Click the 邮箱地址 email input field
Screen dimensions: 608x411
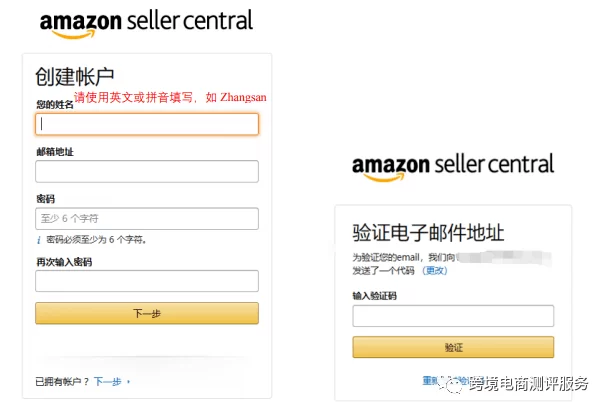point(147,171)
